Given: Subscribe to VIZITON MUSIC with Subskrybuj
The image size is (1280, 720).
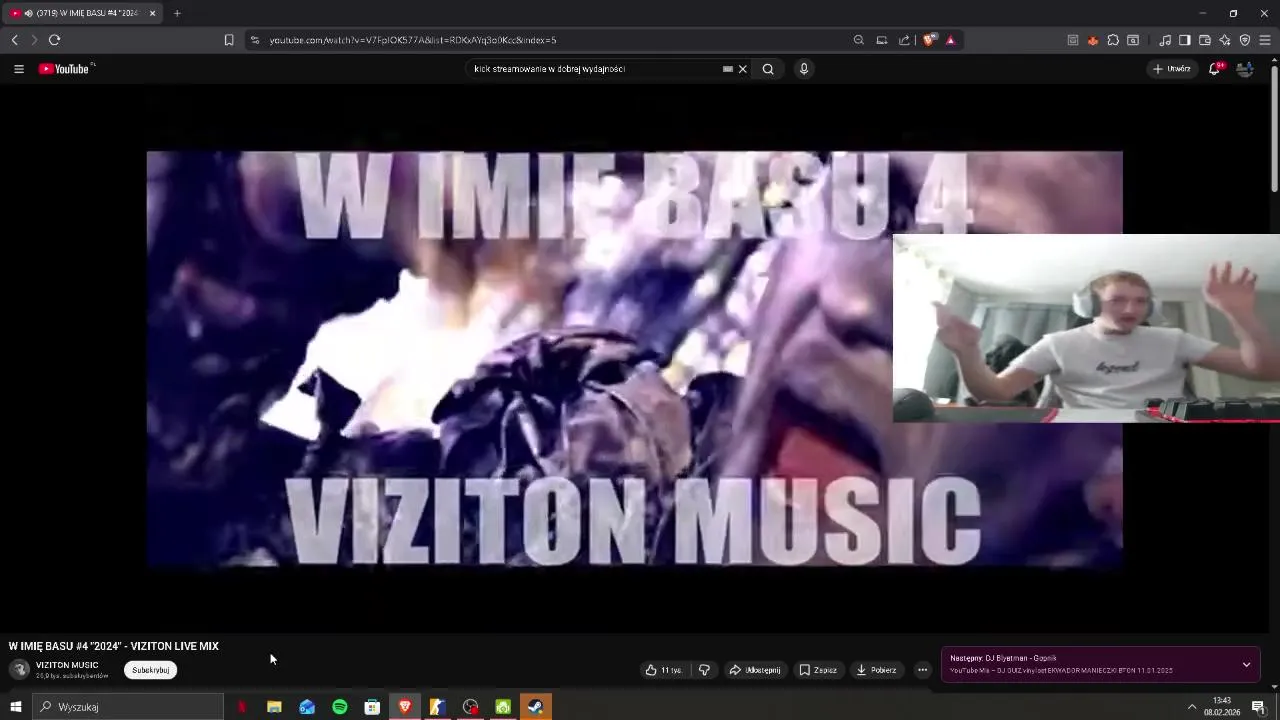Looking at the screenshot, I should [x=151, y=670].
